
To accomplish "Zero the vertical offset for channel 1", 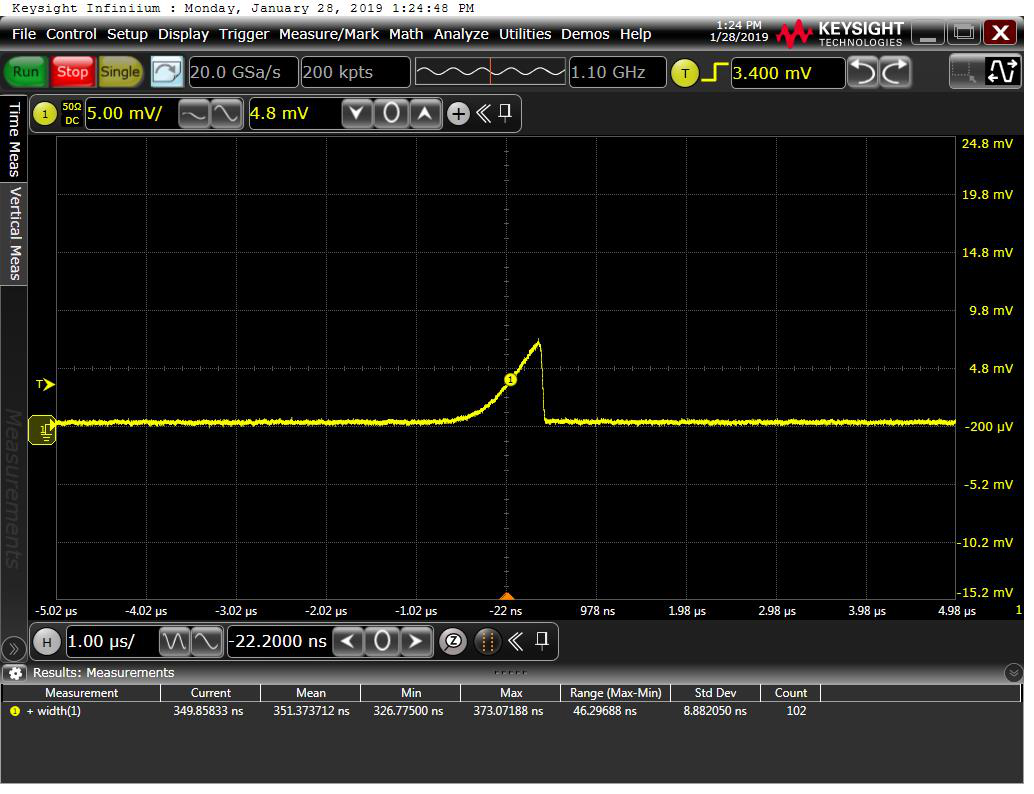I will tap(391, 114).
